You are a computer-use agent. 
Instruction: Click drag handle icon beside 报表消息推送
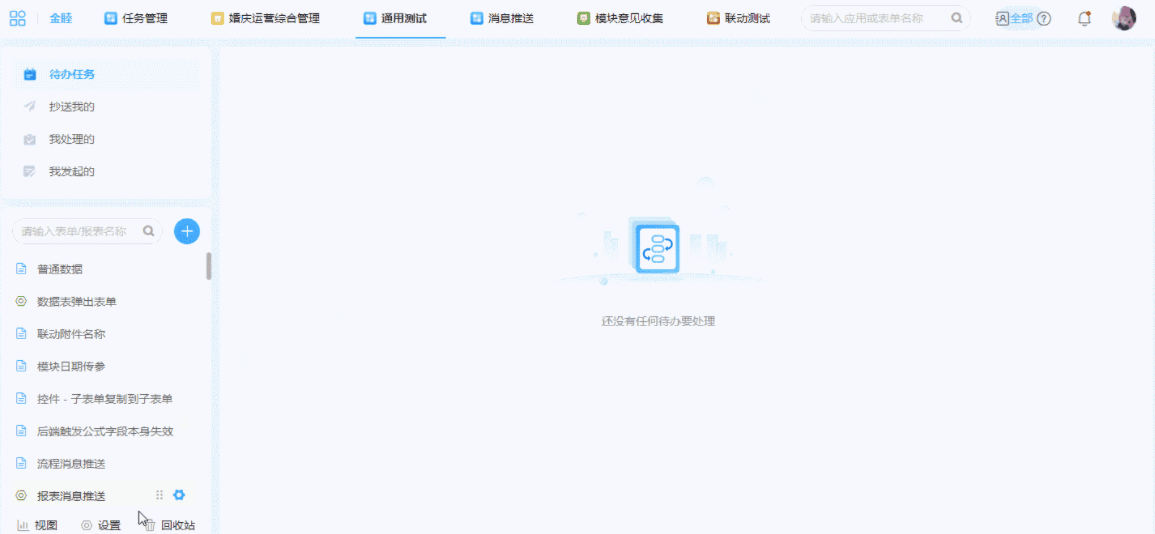[159, 495]
